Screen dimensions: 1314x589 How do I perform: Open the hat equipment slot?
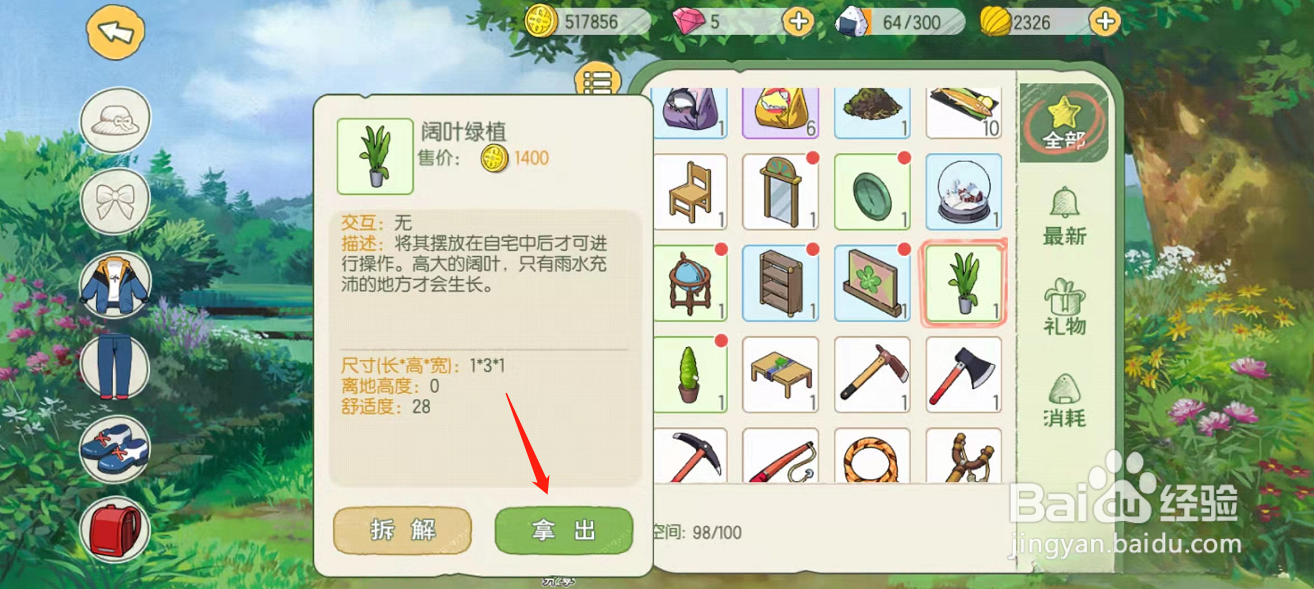coord(115,122)
